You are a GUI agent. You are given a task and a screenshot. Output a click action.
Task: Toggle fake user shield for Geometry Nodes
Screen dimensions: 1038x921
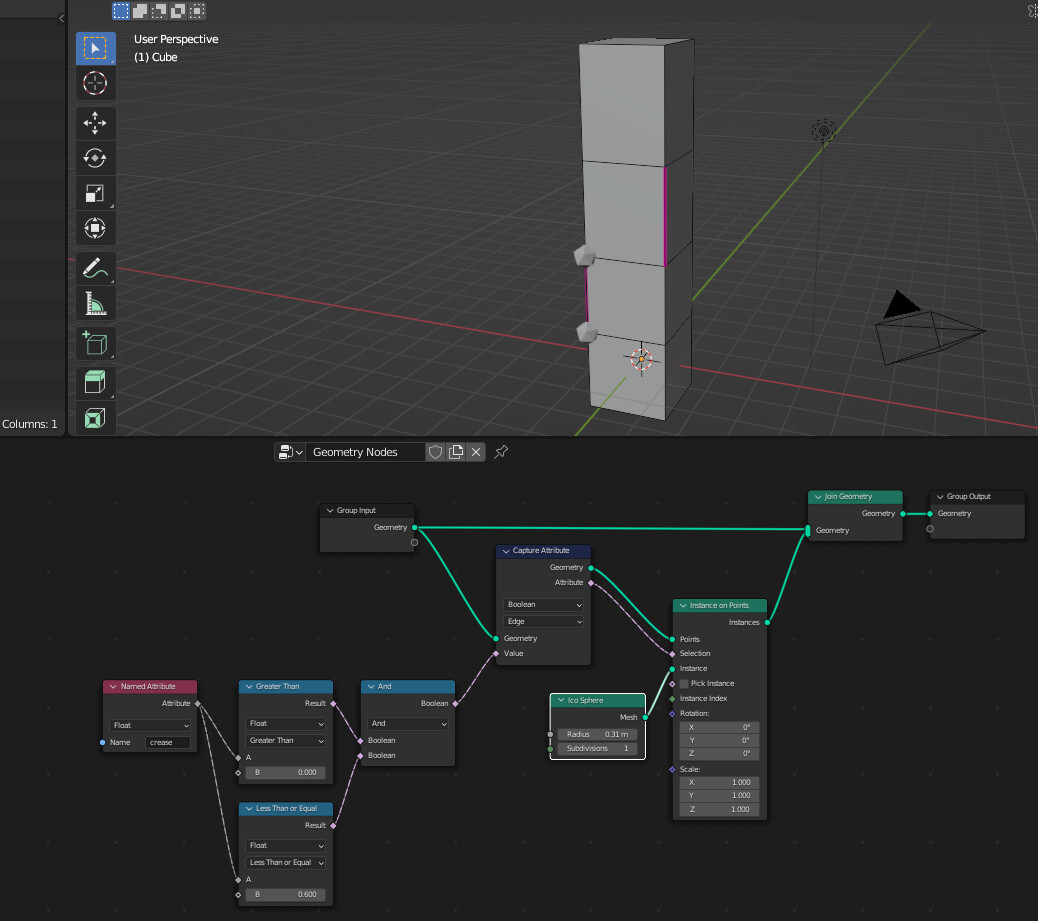pos(435,452)
